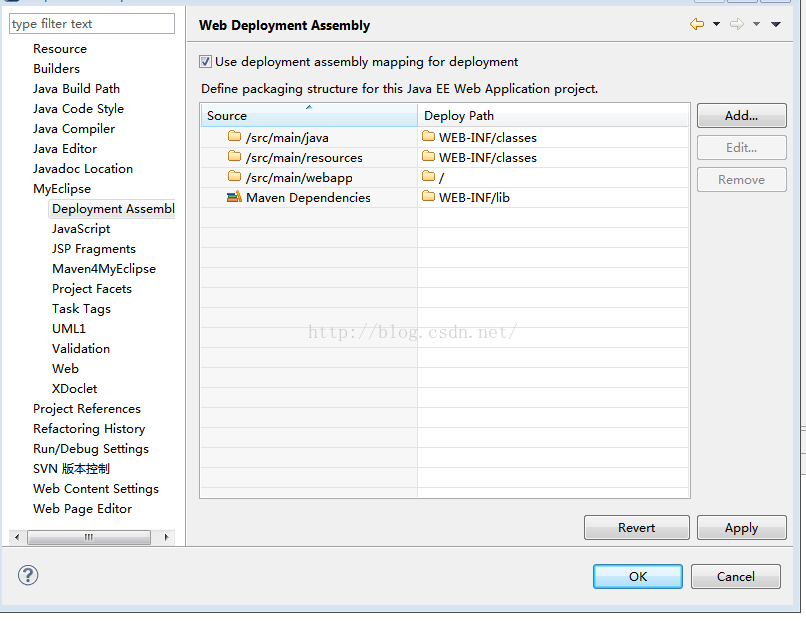Open Project References settings
This screenshot has height=642, width=806.
87,409
